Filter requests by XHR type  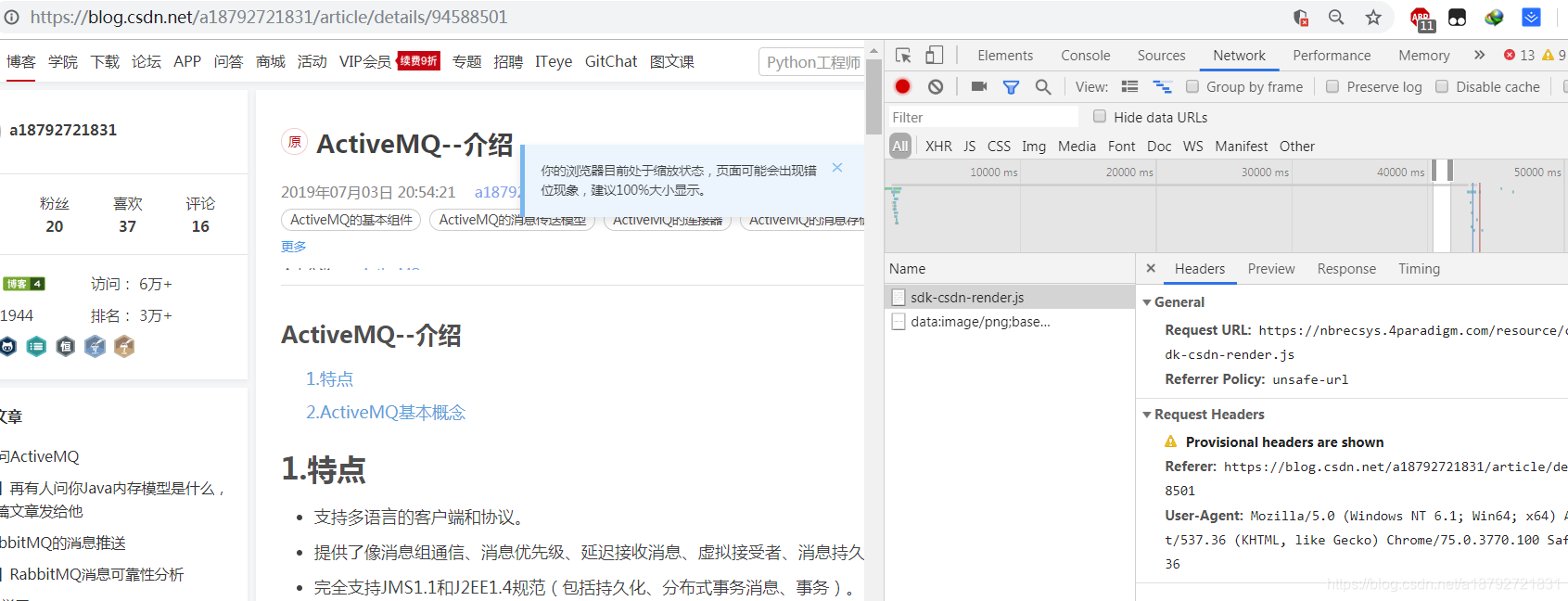938,147
